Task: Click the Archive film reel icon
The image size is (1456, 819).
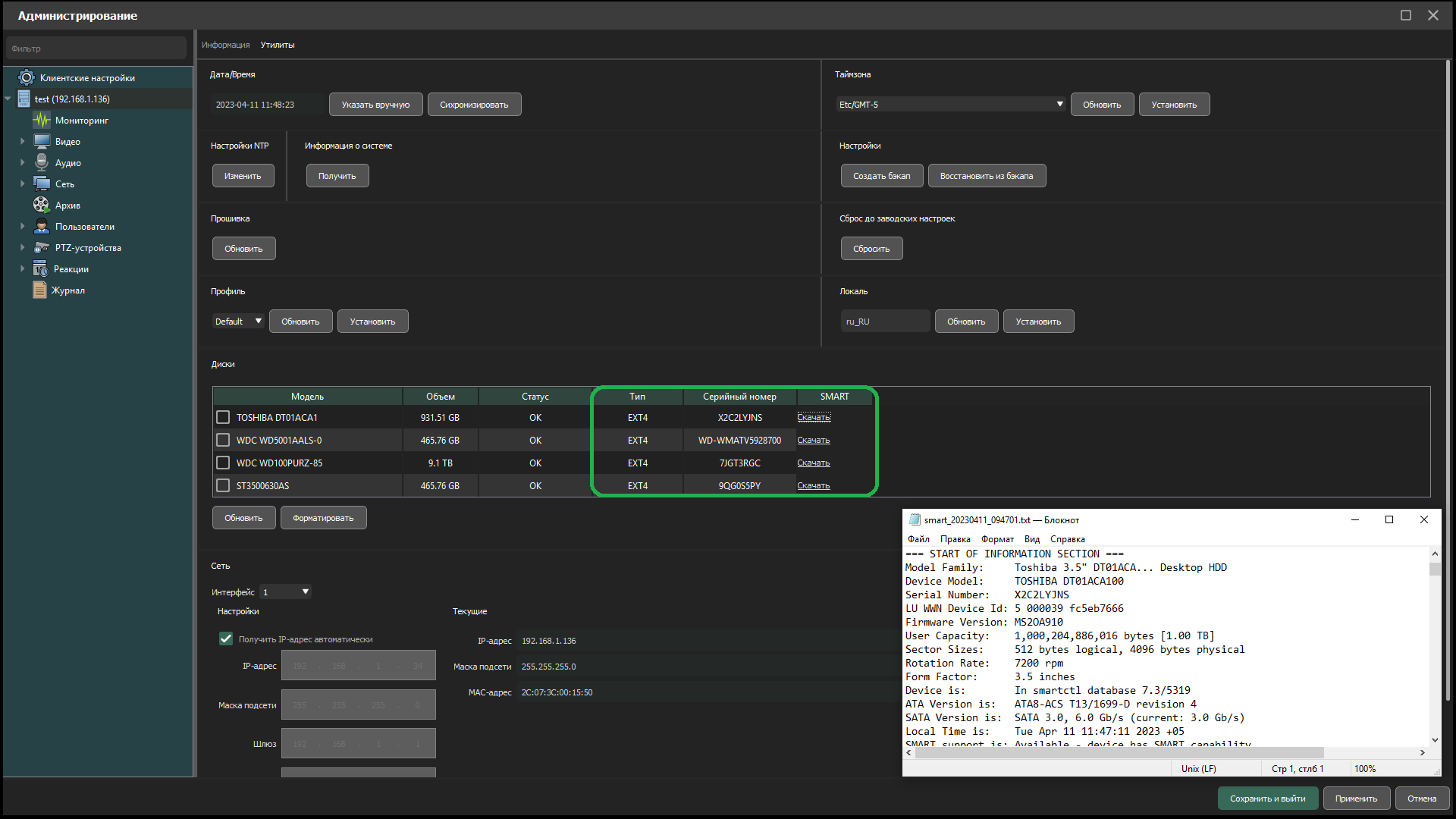Action: tap(42, 206)
